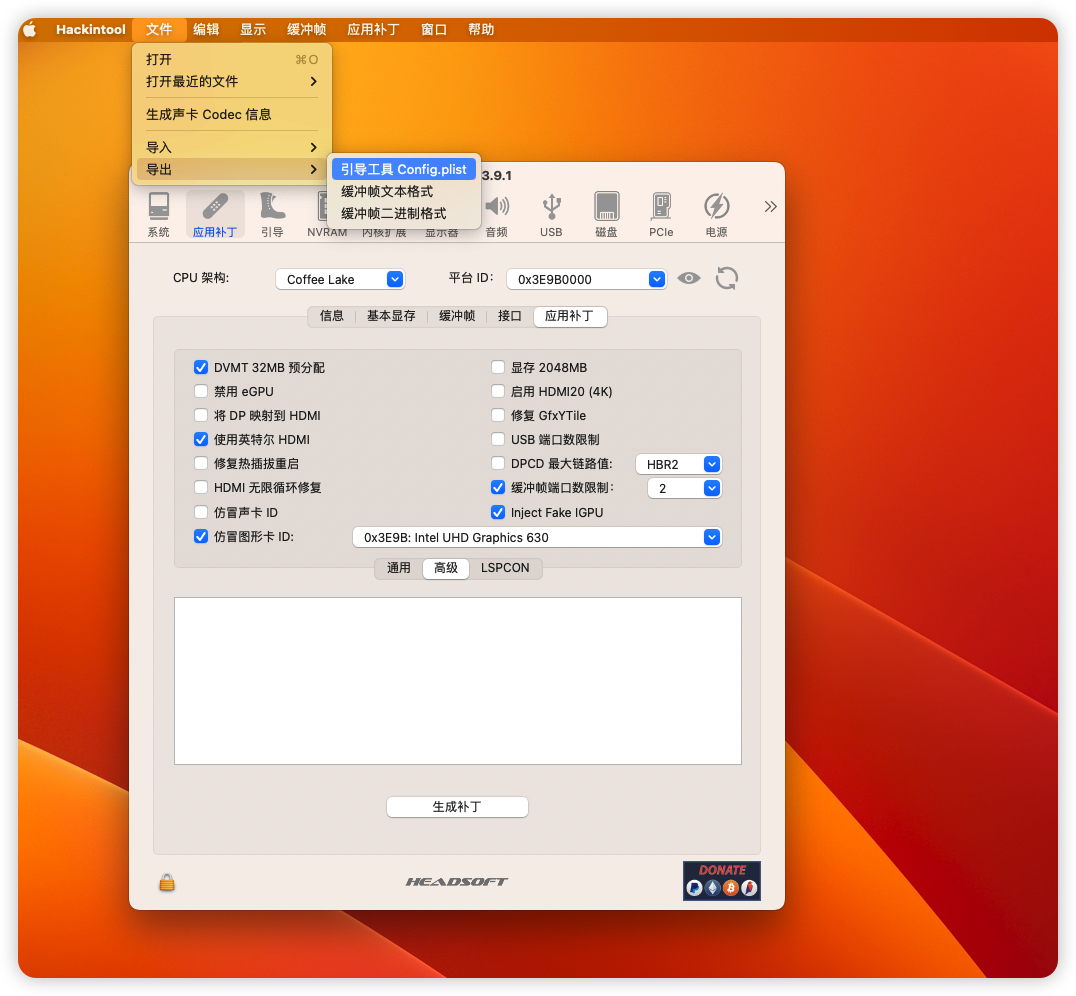1076x996 pixels.
Task: Click the 生成补丁 button
Action: 457,807
